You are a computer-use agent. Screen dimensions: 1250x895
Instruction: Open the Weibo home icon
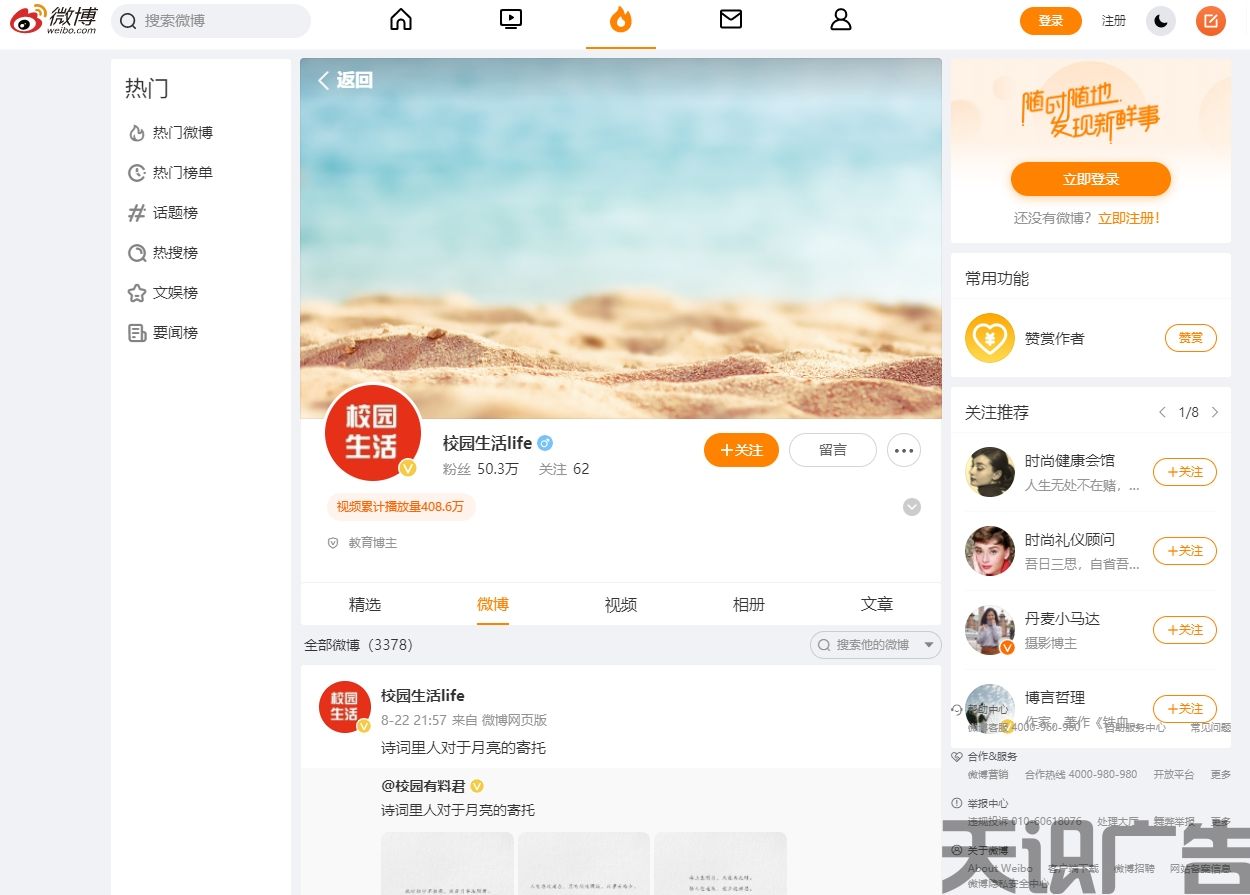pos(401,20)
